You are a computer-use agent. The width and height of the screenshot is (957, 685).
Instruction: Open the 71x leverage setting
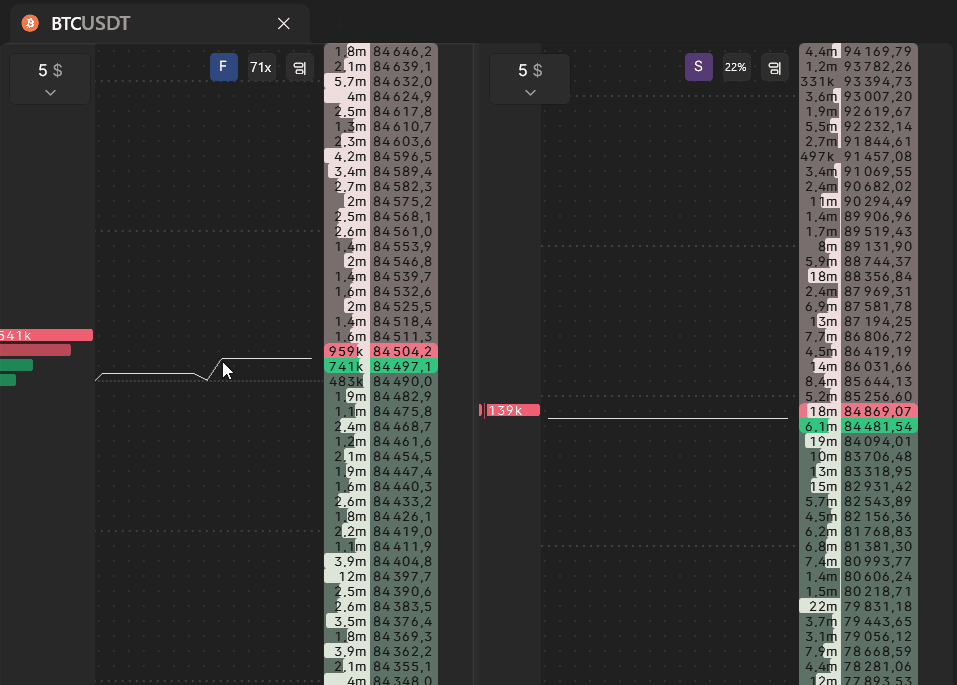261,67
